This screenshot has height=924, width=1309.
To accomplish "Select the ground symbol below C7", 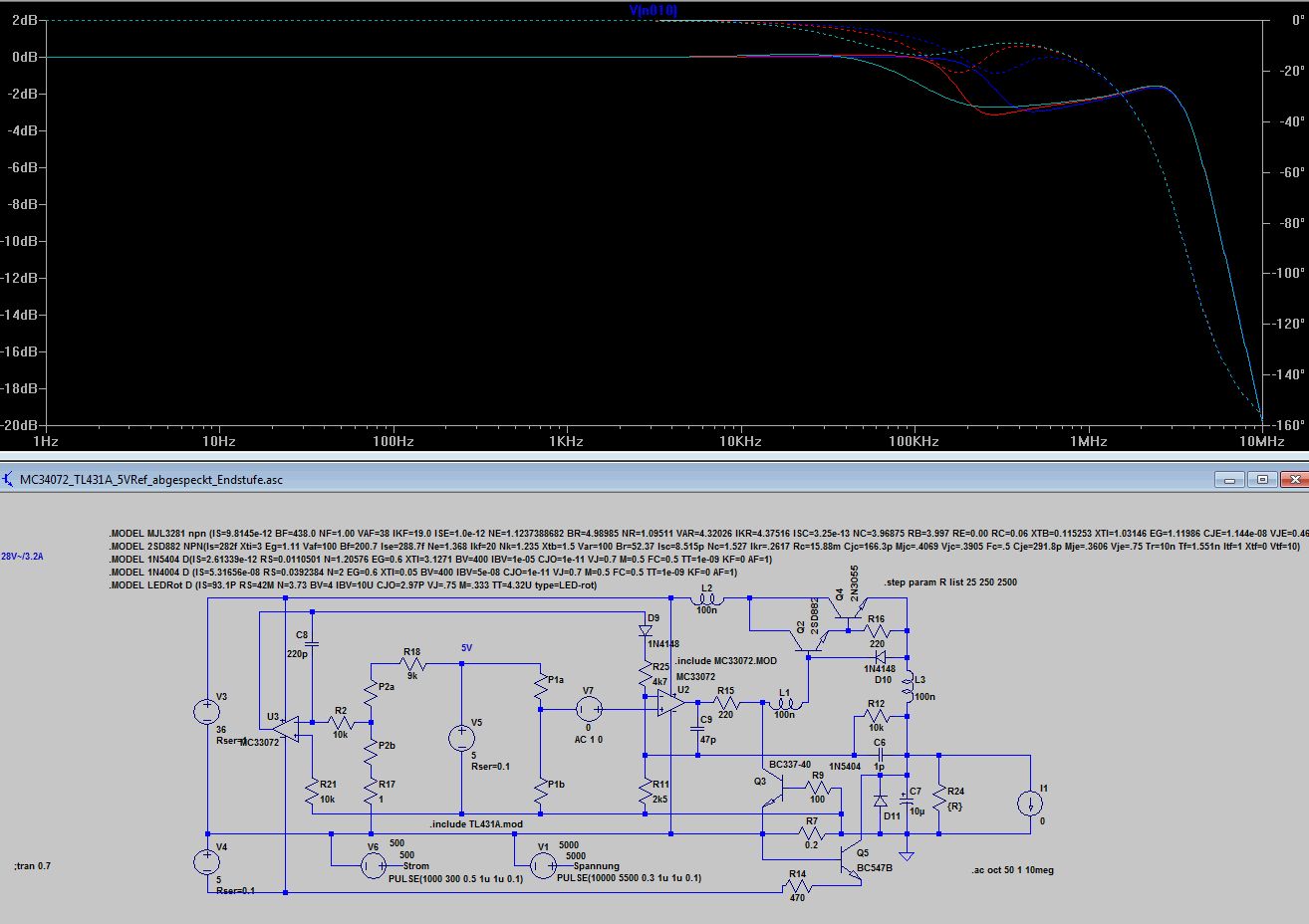I will pyautogui.click(x=908, y=854).
